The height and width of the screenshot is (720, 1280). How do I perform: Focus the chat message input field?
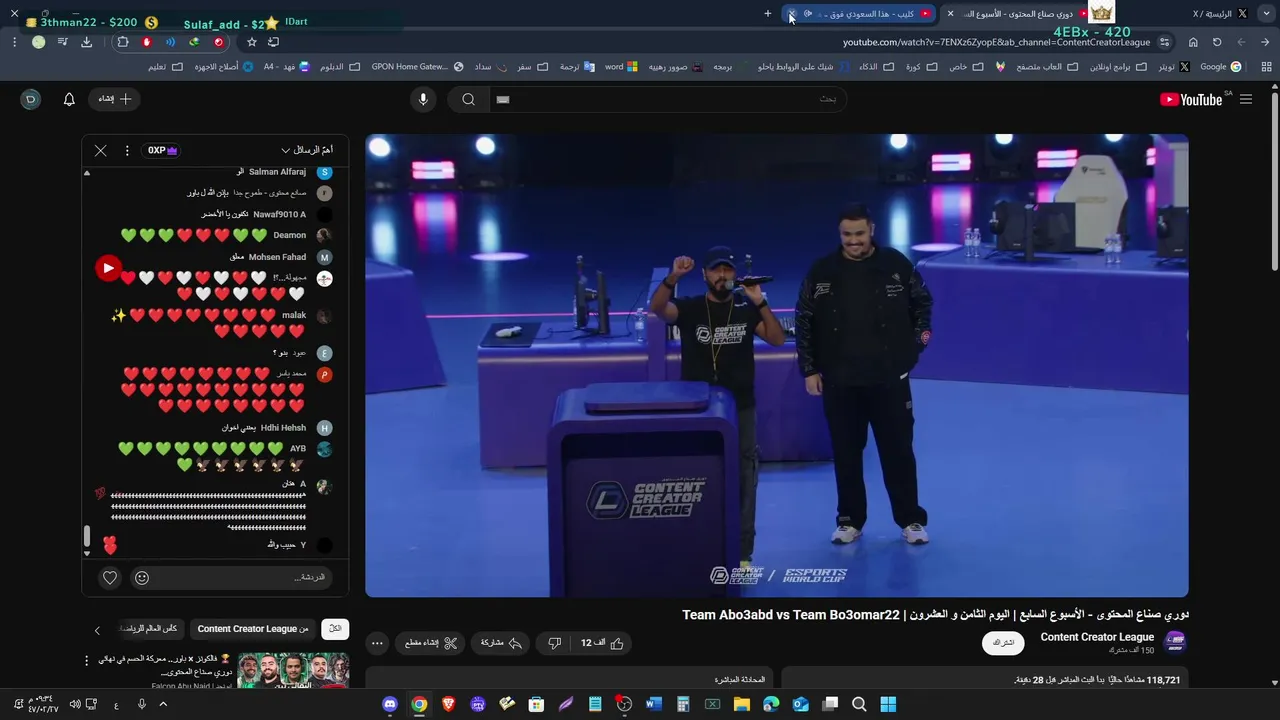point(245,577)
